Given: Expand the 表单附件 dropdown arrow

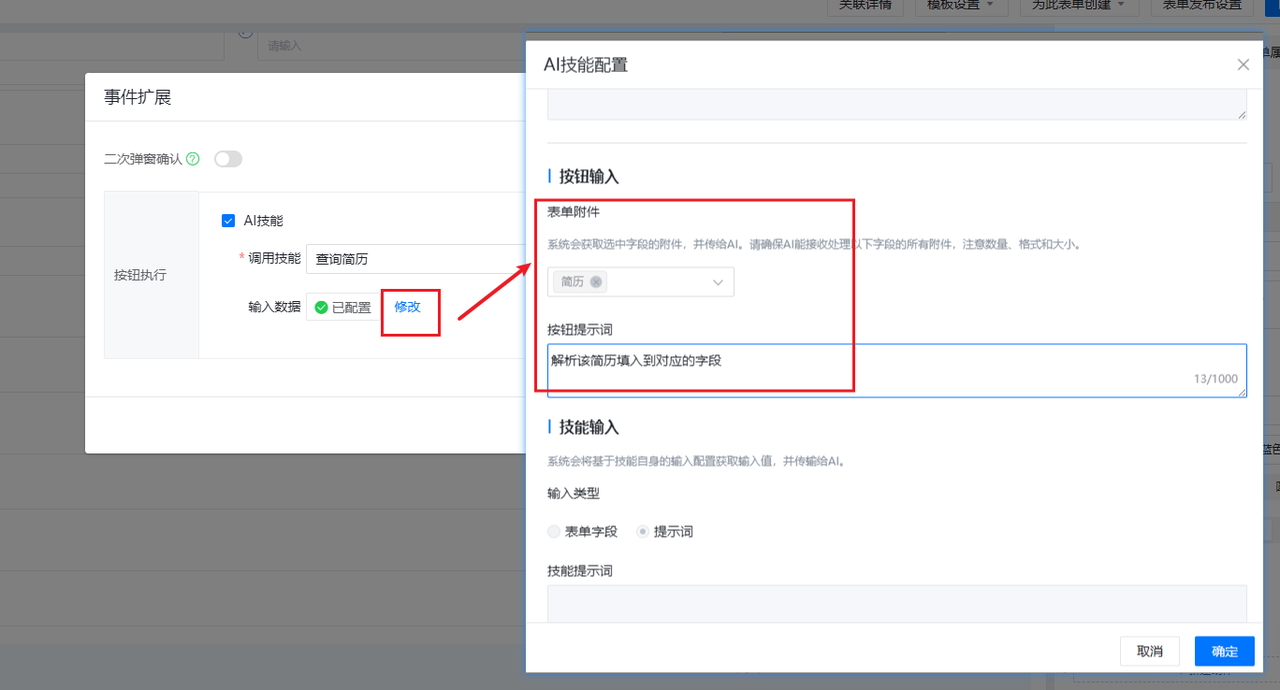Looking at the screenshot, I should (717, 283).
